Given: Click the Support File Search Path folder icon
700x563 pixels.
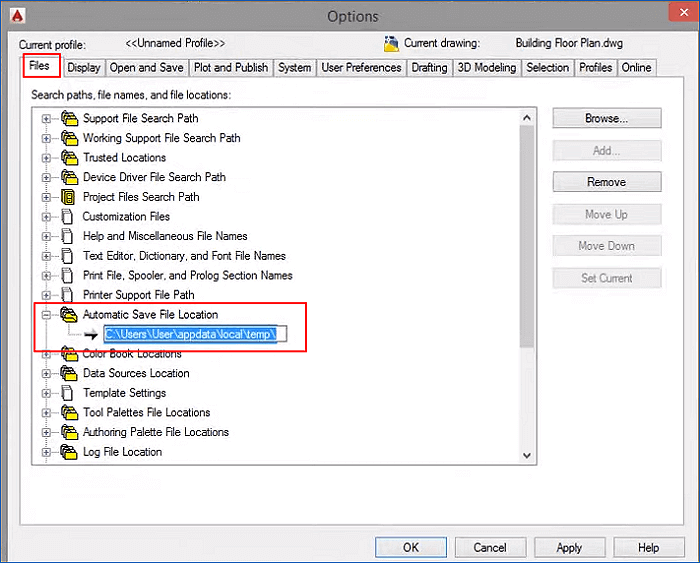Looking at the screenshot, I should click(x=68, y=118).
